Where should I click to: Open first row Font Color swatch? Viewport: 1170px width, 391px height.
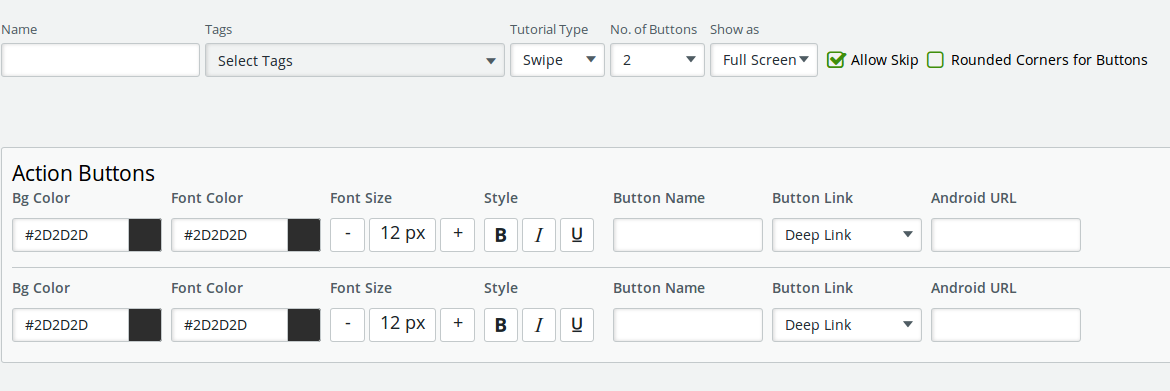pyautogui.click(x=304, y=235)
